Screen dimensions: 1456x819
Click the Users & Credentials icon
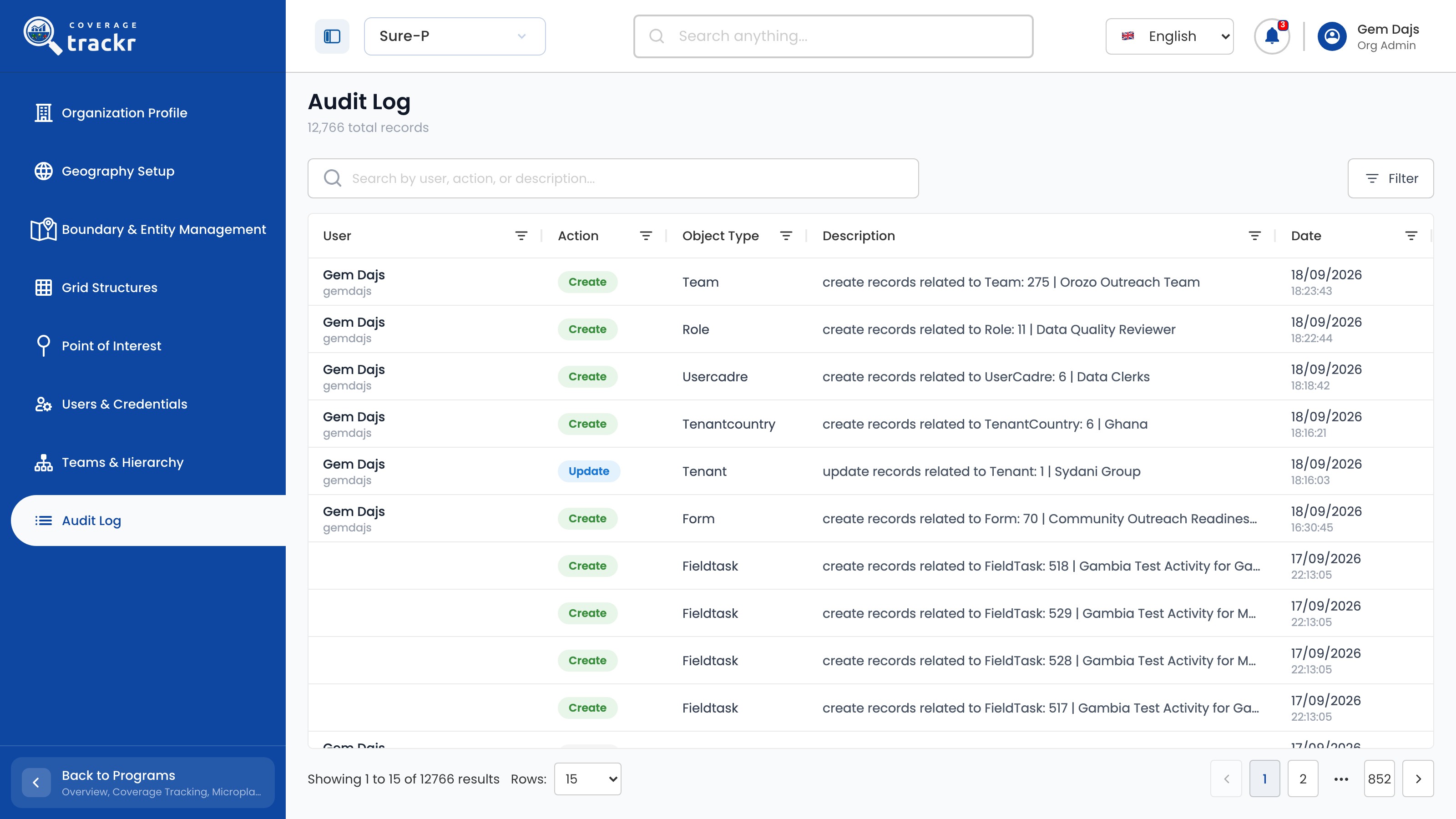pos(44,404)
